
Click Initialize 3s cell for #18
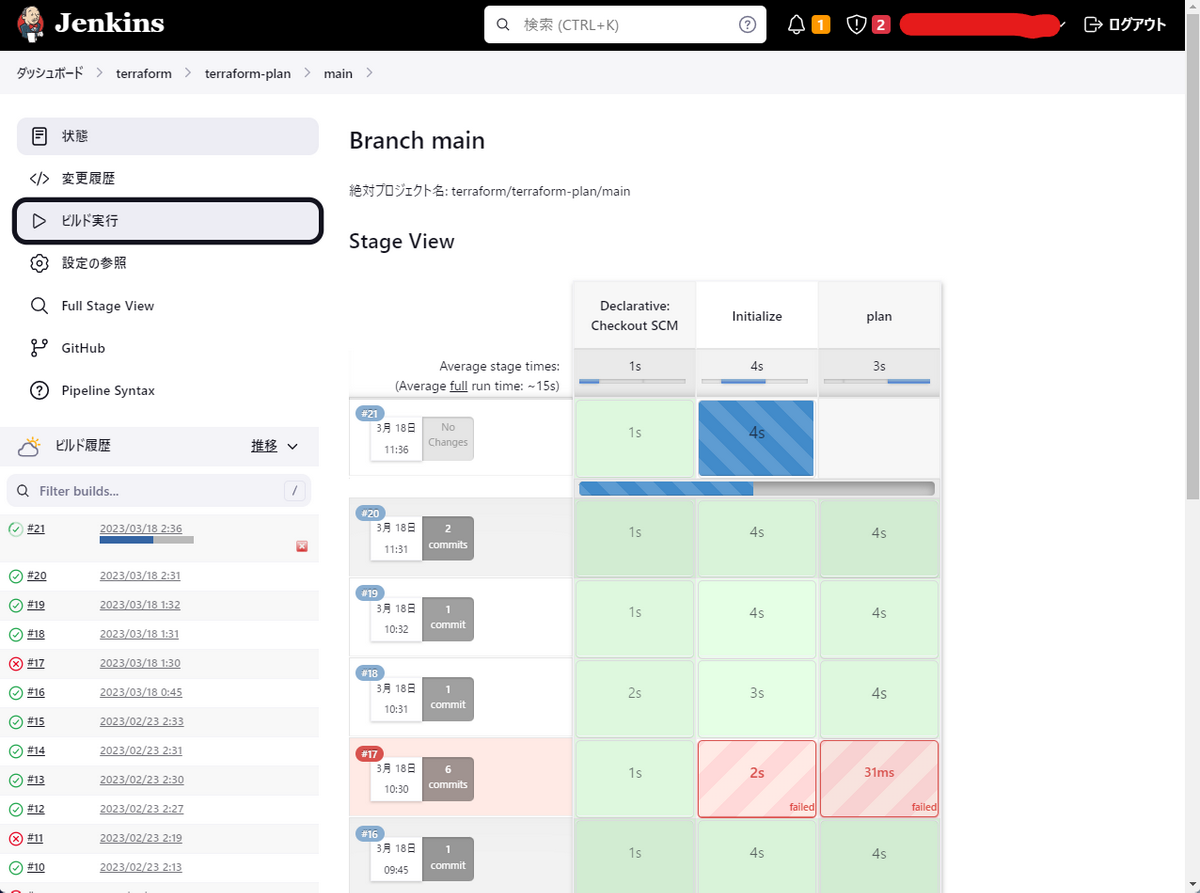pyautogui.click(x=757, y=698)
